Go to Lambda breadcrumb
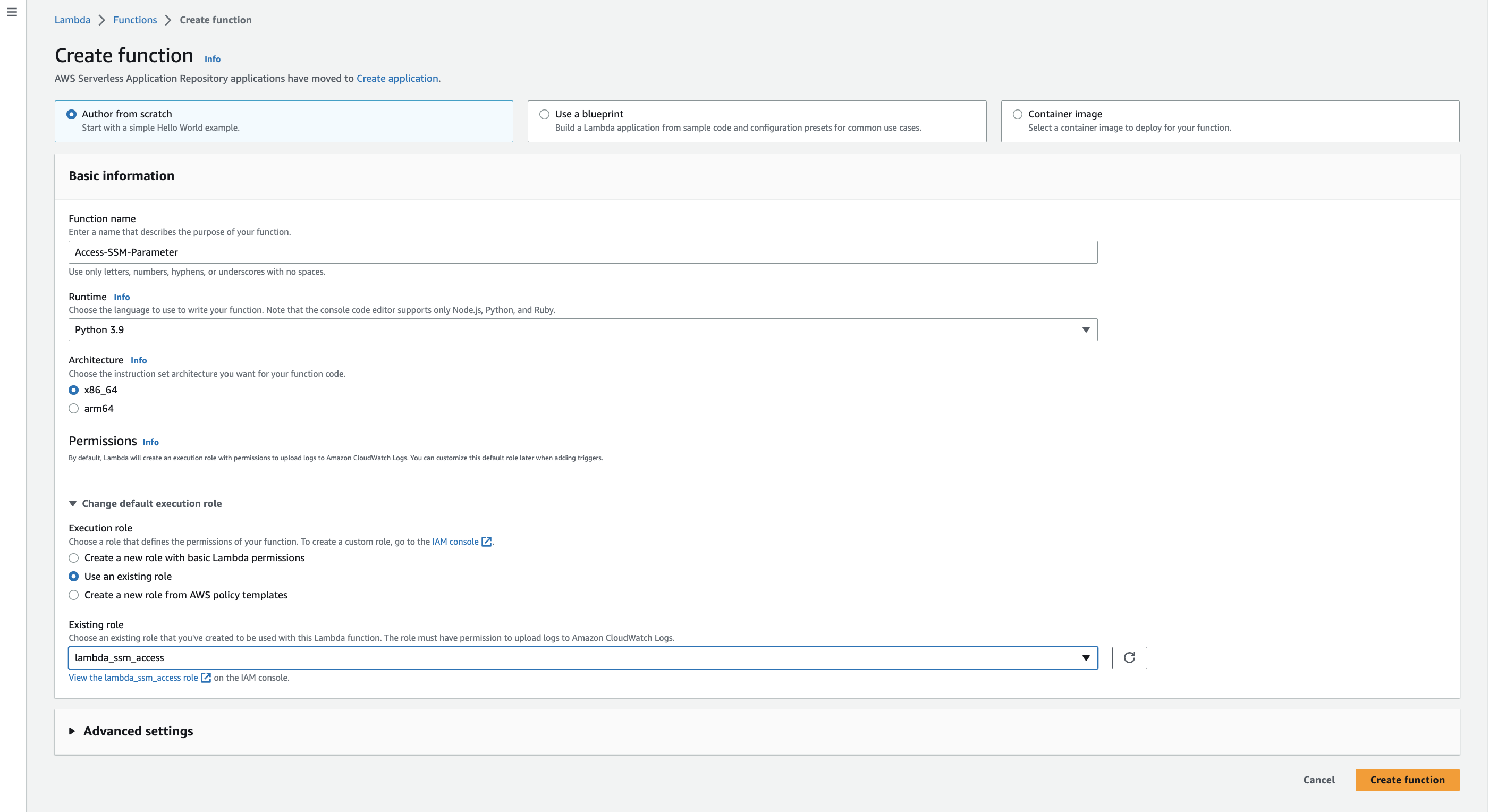The width and height of the screenshot is (1489, 812). point(72,20)
